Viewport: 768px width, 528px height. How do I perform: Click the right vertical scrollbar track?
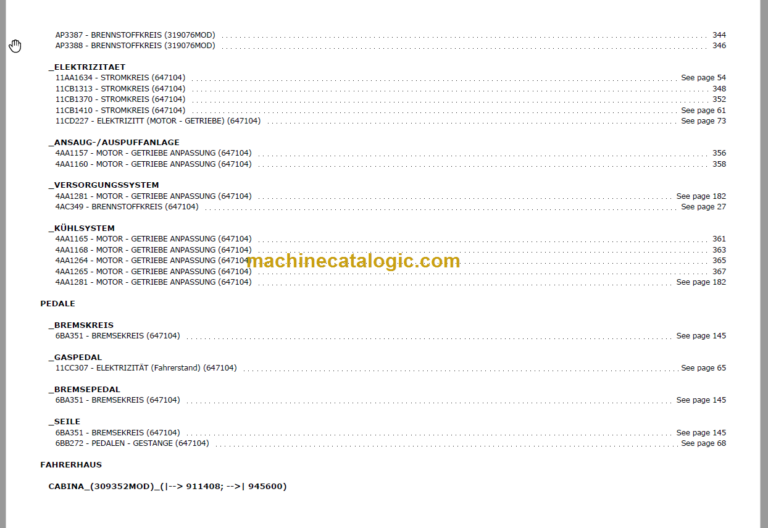coord(764,264)
